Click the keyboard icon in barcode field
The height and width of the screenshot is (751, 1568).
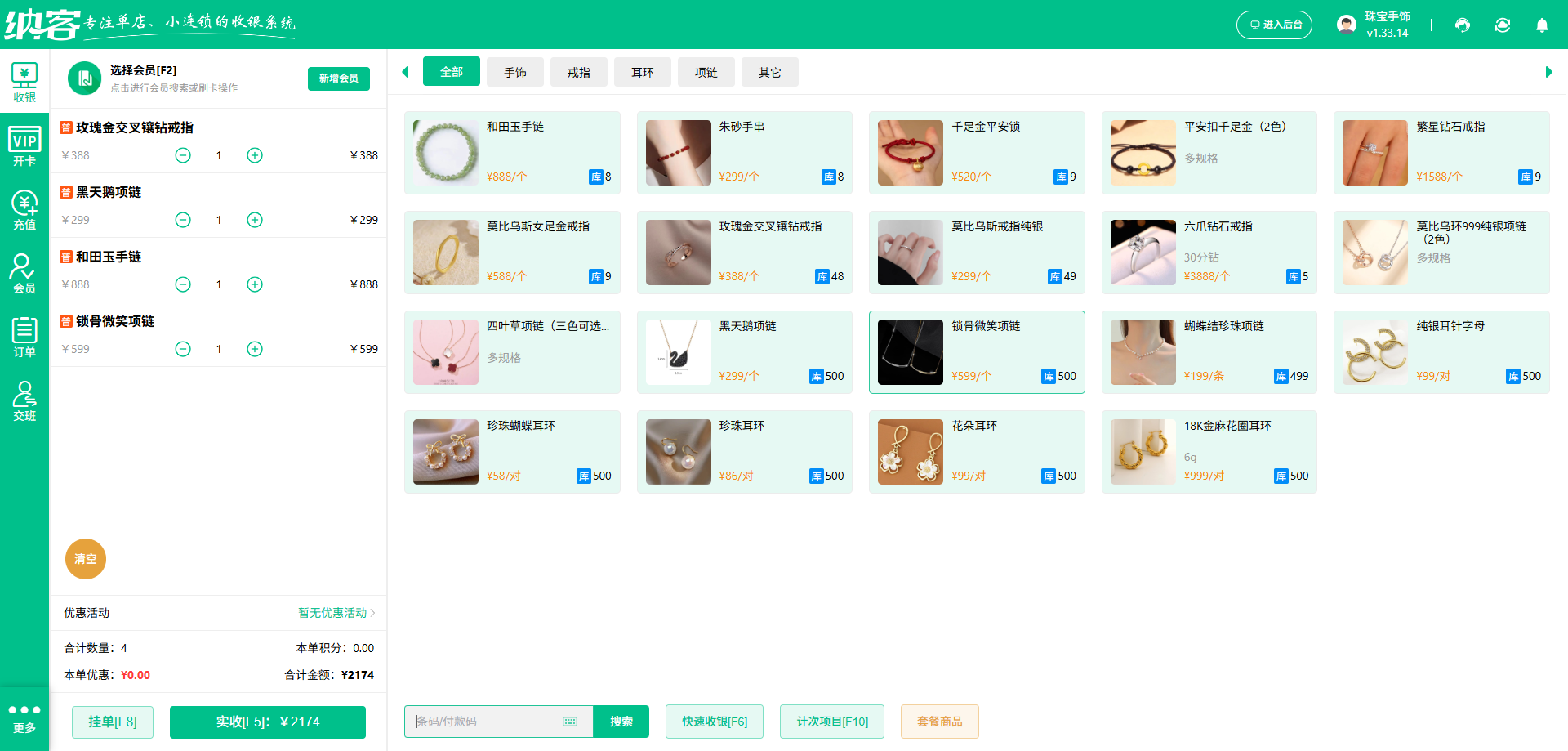tap(569, 722)
